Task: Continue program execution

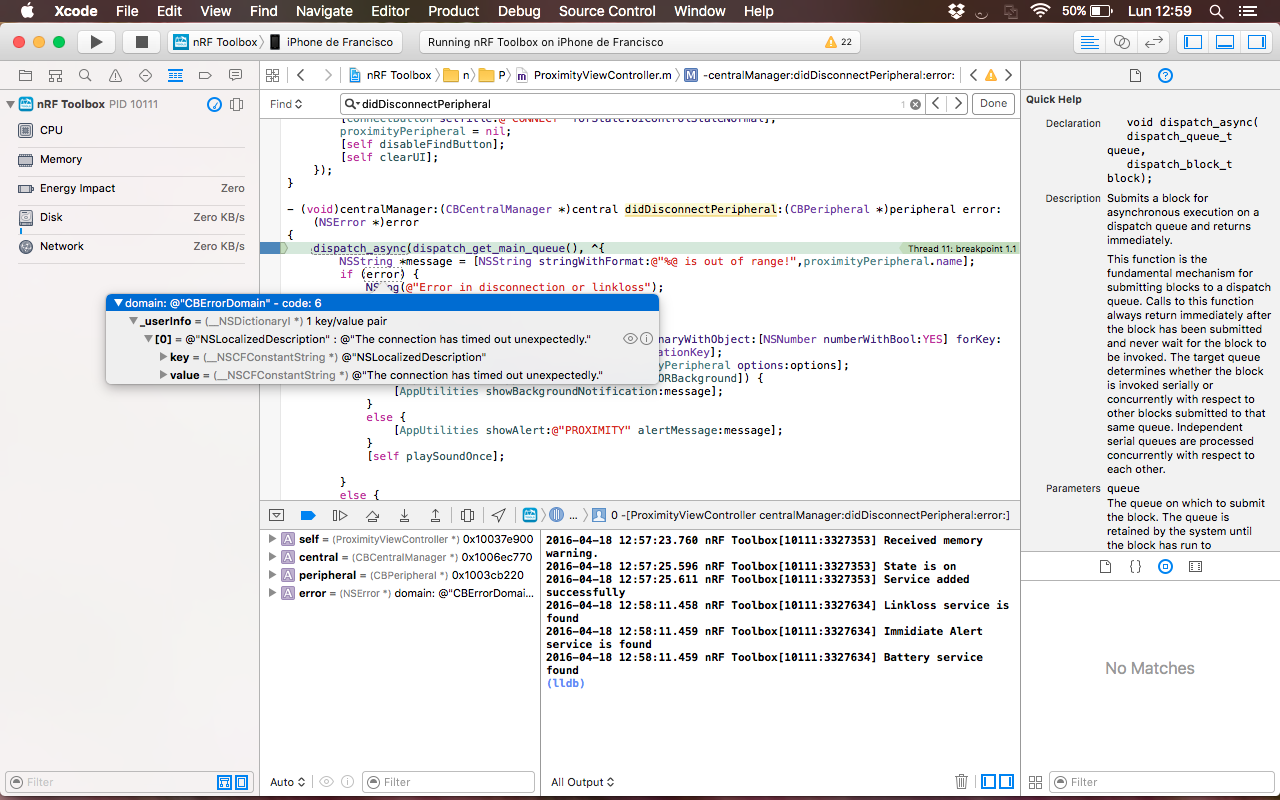Action: point(340,515)
